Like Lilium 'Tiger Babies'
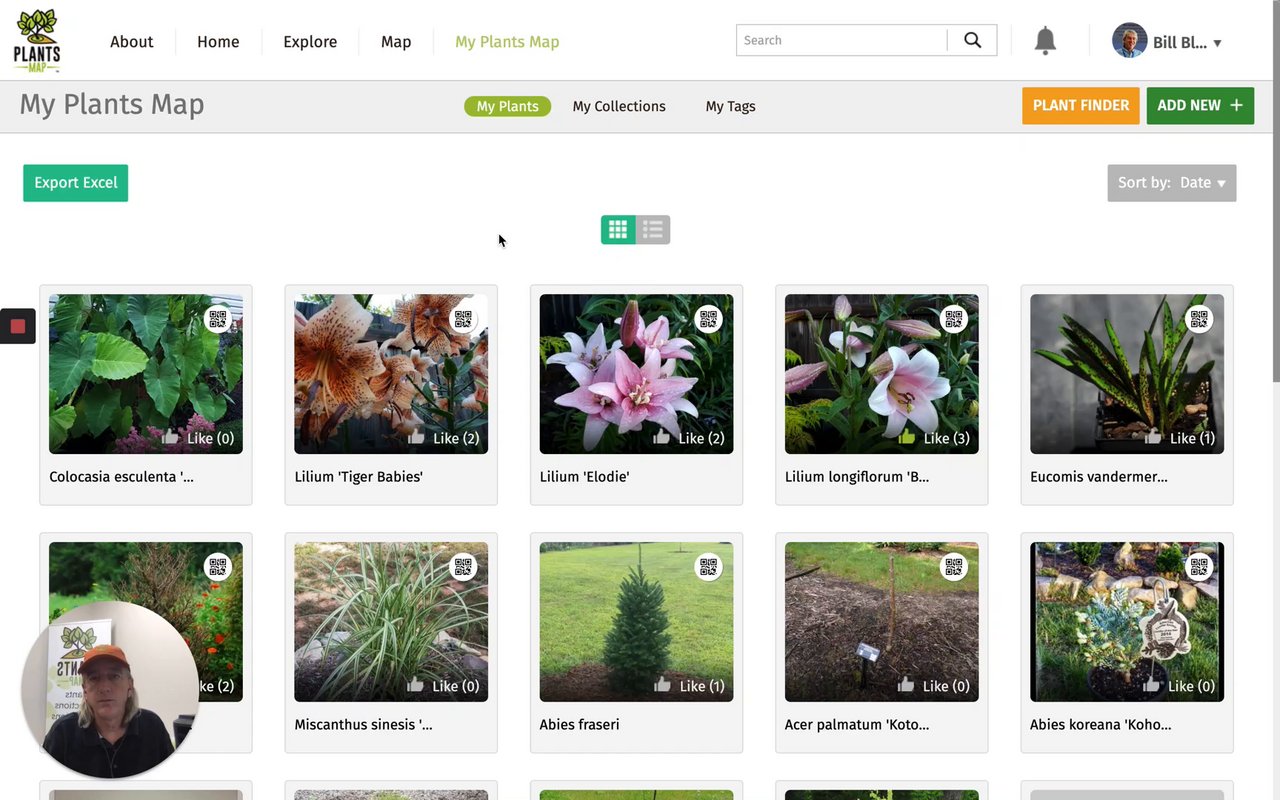Image resolution: width=1280 pixels, height=800 pixels. (x=443, y=438)
